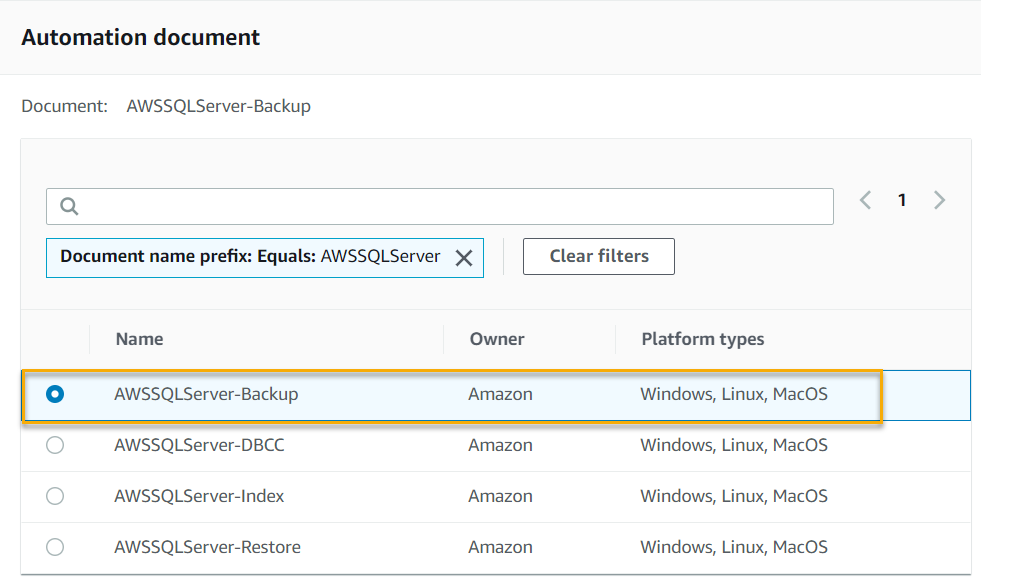The width and height of the screenshot is (1020, 581).
Task: Click inside the search input field
Action: pyautogui.click(x=440, y=206)
